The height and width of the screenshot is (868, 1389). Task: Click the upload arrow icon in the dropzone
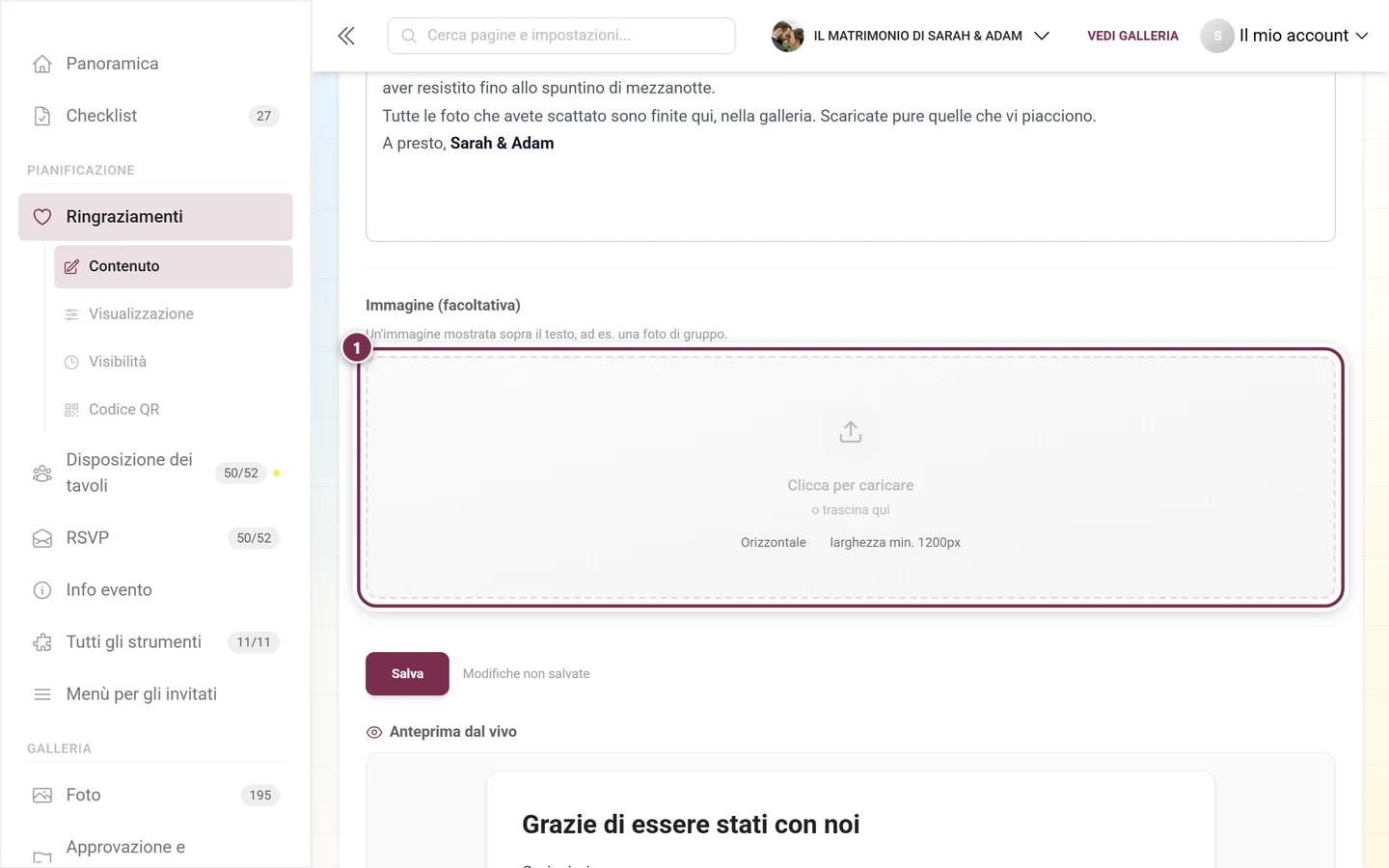point(851,432)
